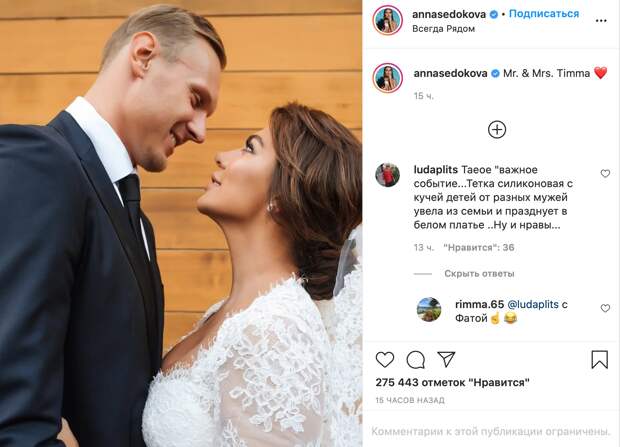This screenshot has width=620, height=447.
Task: Share post via paper plane icon
Action: click(446, 359)
